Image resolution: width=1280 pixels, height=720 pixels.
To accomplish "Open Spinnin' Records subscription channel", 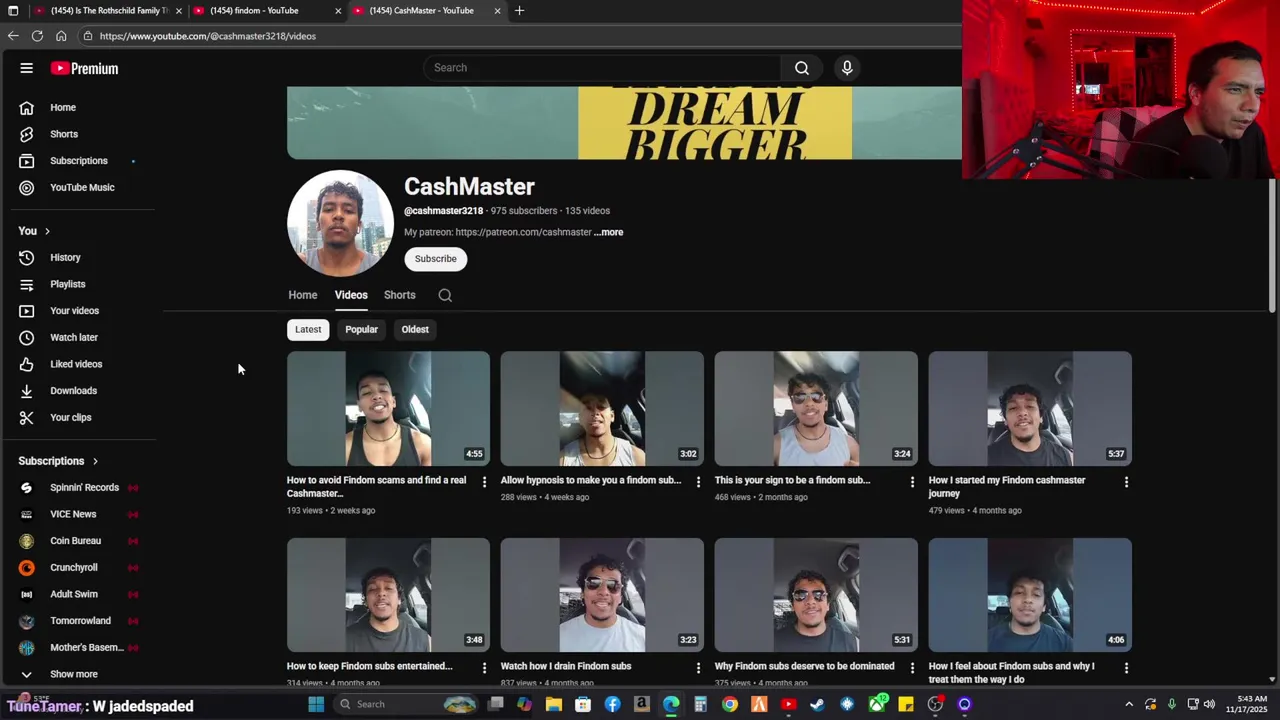I will (82, 488).
